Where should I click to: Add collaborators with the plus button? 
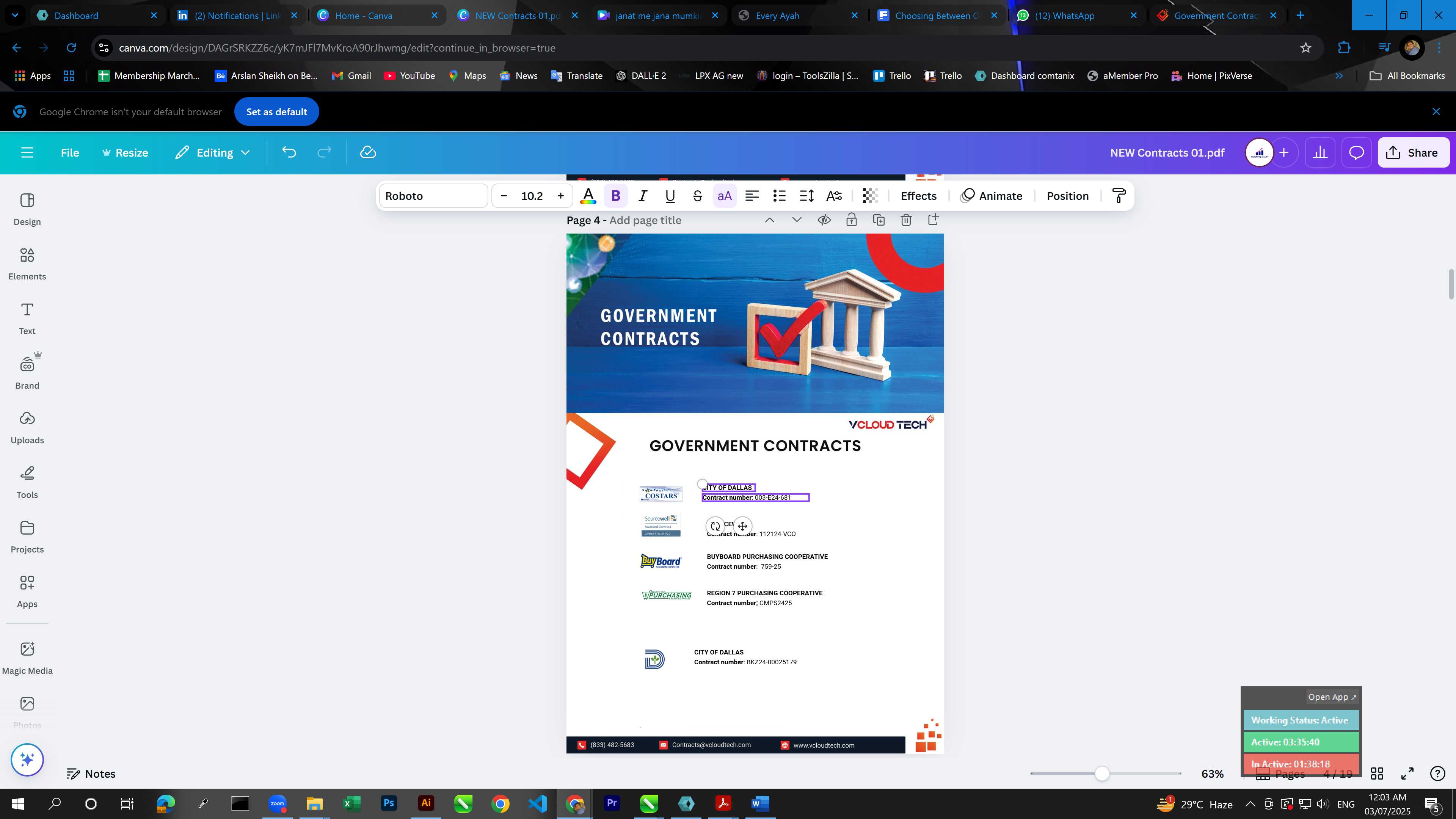(x=1284, y=152)
